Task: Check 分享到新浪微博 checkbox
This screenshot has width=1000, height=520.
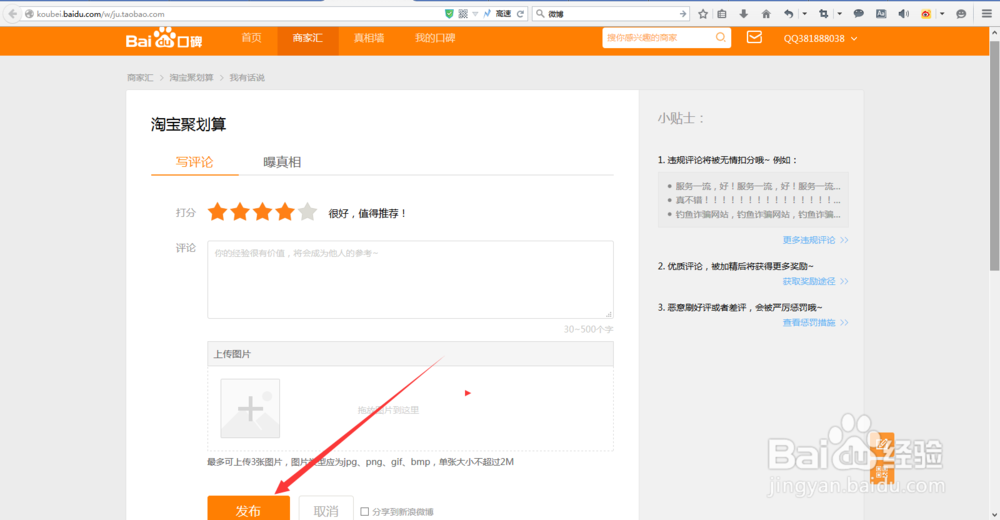Action: (x=365, y=512)
